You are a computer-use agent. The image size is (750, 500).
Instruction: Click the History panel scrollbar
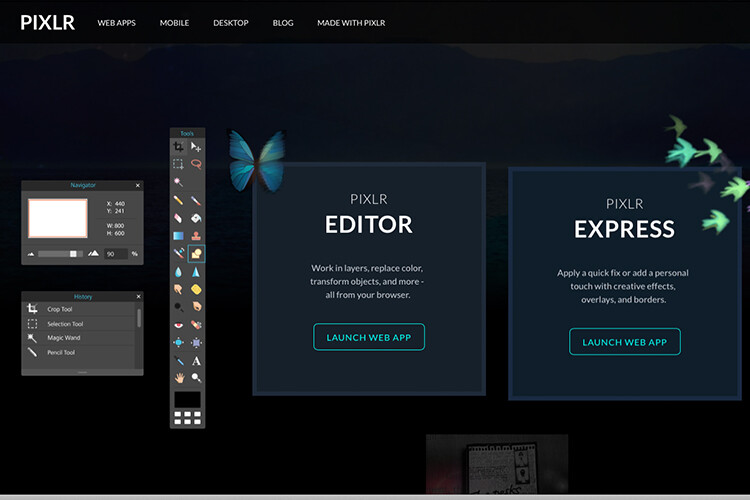coord(139,318)
